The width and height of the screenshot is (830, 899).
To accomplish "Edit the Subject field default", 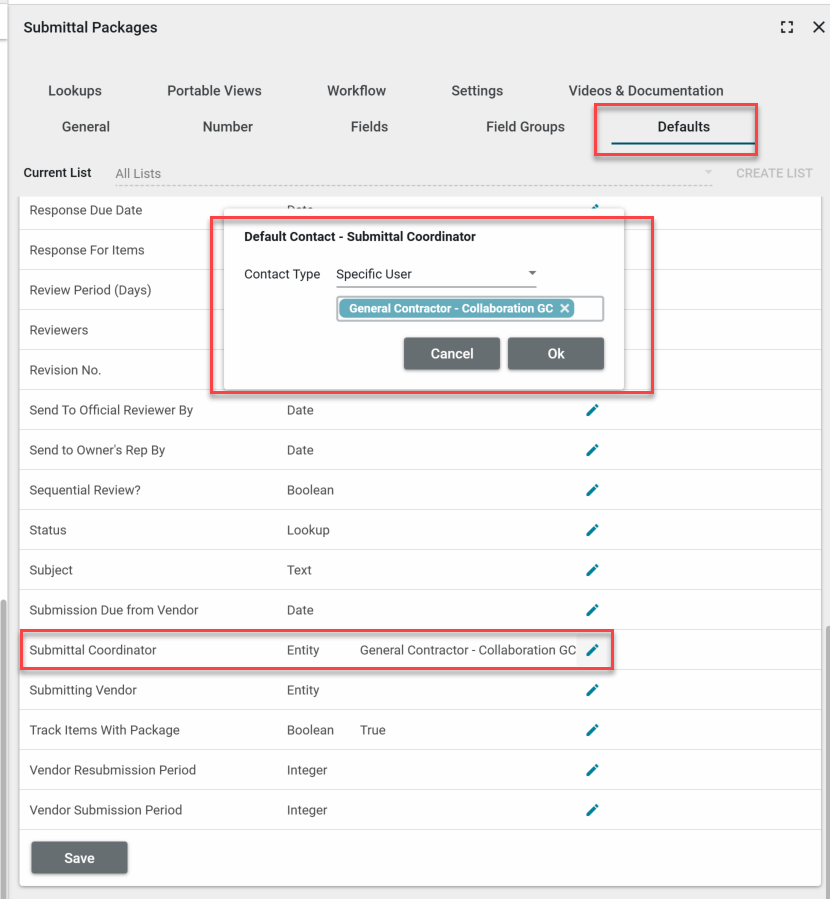I will tap(592, 570).
